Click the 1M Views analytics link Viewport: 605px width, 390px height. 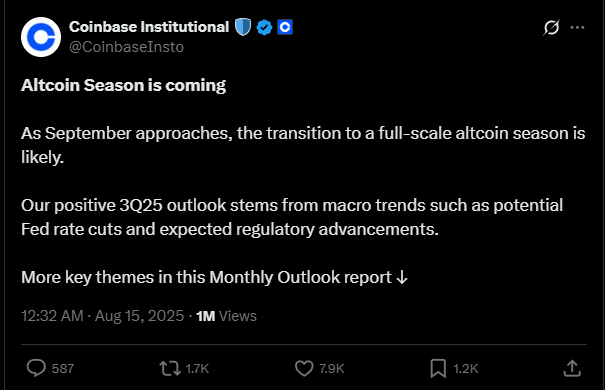[226, 316]
